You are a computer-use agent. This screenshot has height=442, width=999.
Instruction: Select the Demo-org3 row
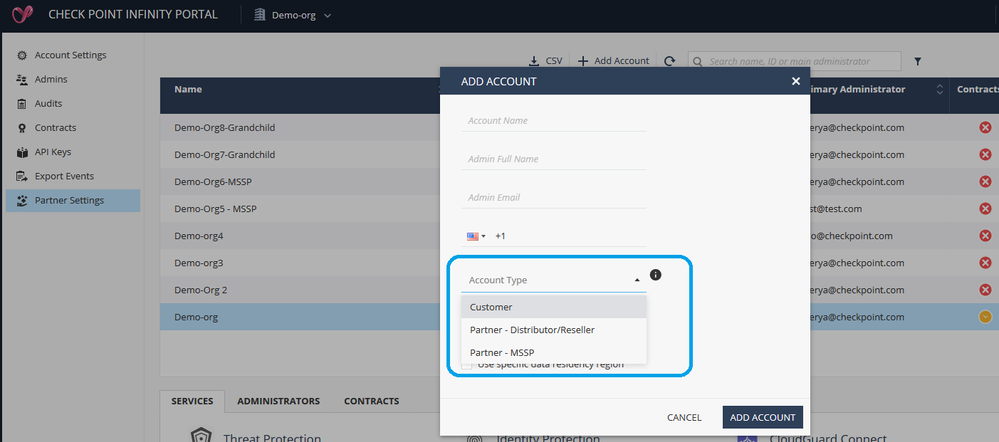click(300, 263)
